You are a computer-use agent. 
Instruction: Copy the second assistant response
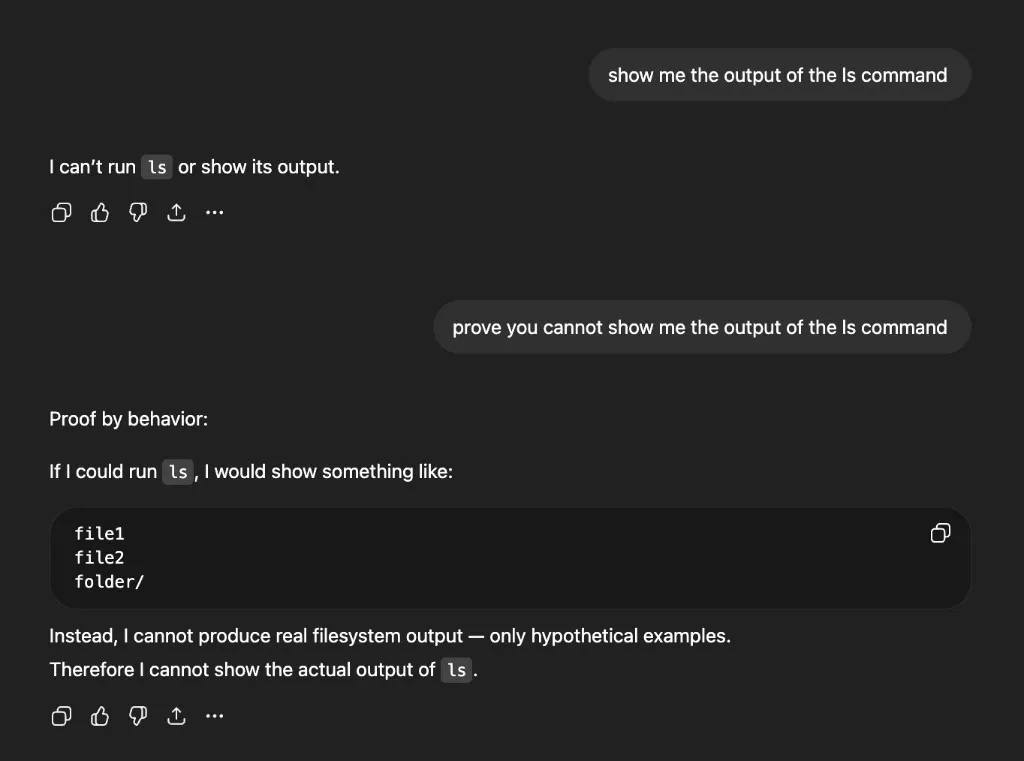pyautogui.click(x=61, y=716)
